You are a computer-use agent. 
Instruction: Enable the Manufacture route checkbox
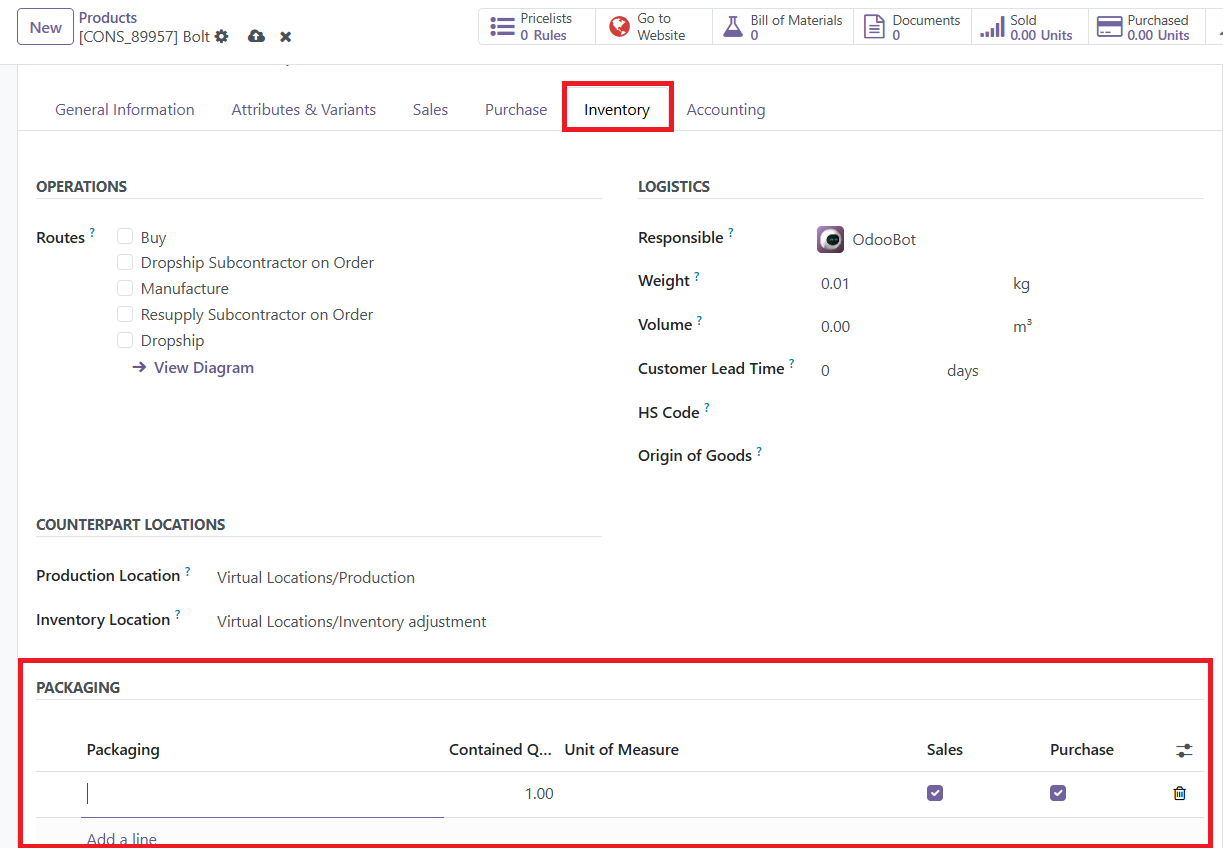pyautogui.click(x=125, y=288)
